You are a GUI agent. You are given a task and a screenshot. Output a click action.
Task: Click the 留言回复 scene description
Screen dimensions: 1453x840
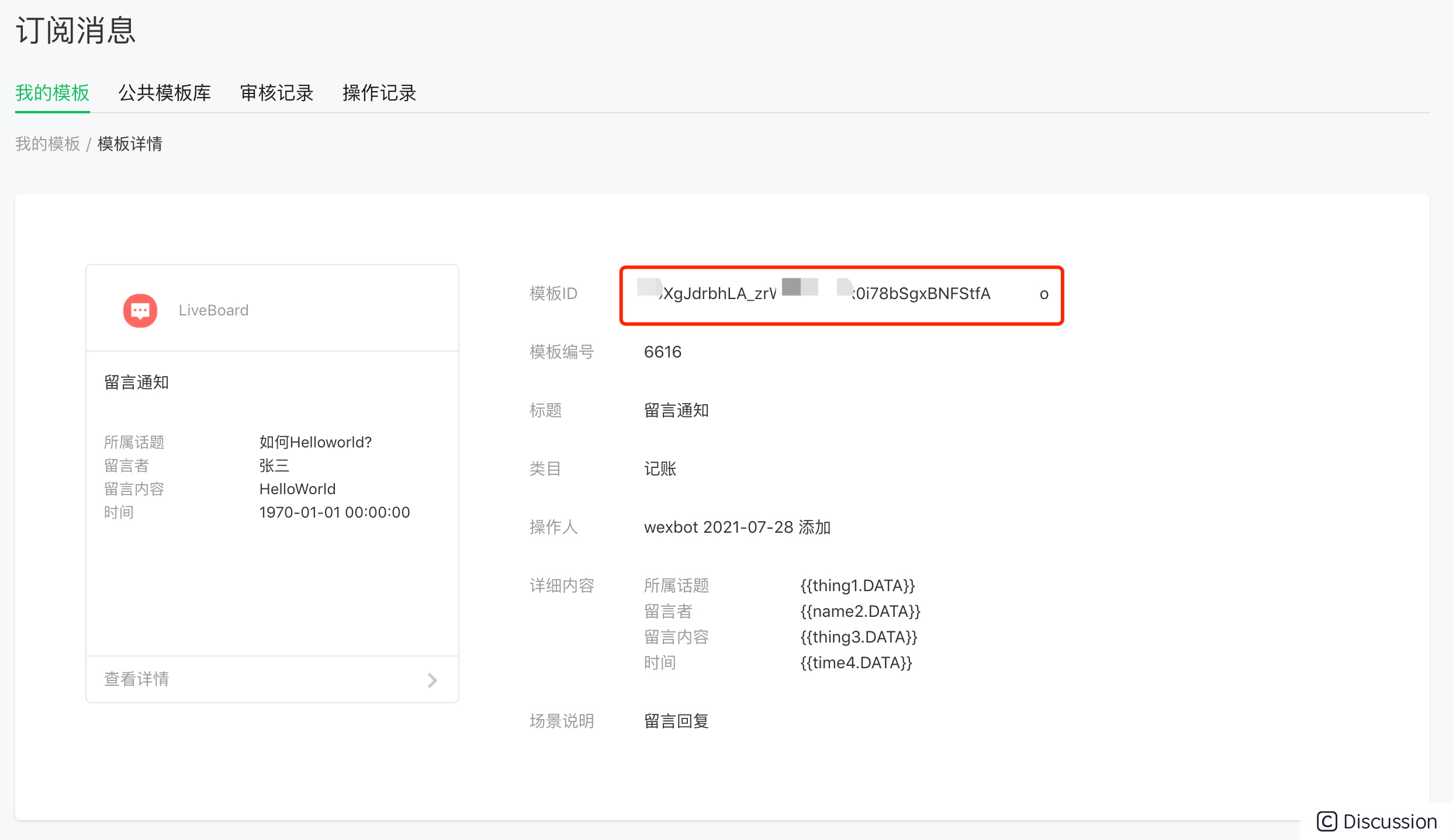pos(676,721)
